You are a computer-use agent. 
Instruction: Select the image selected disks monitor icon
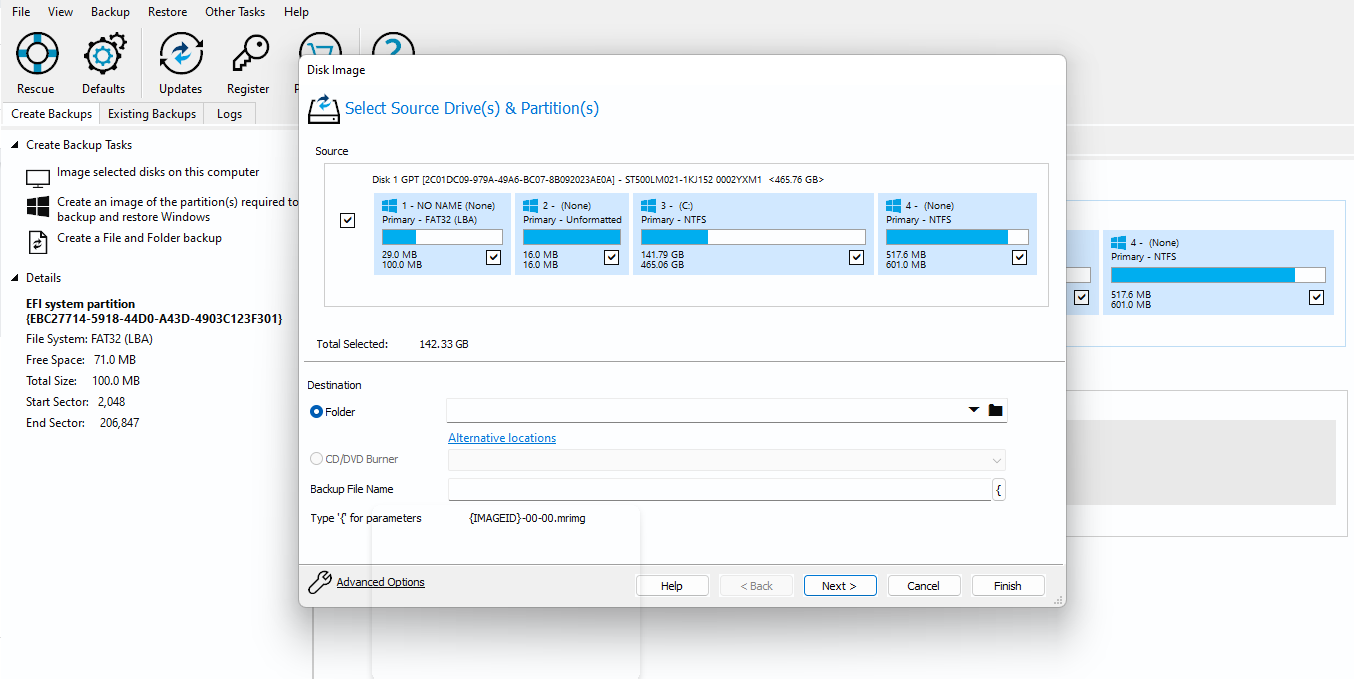coord(38,179)
